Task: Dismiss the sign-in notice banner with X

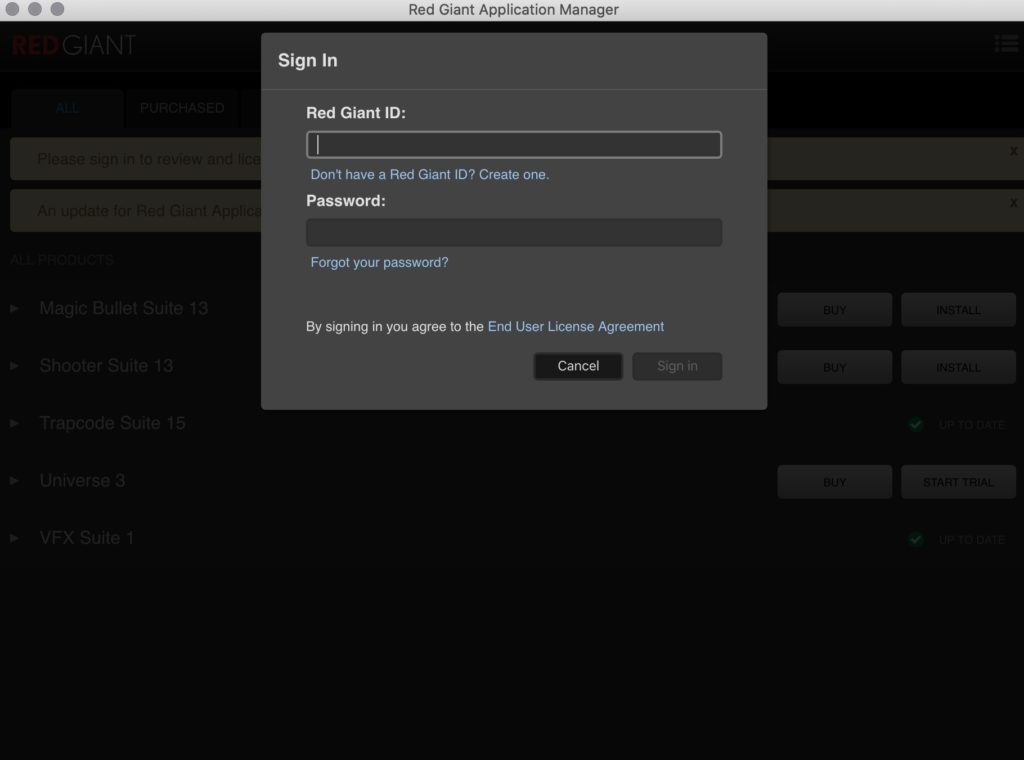Action: [1013, 152]
